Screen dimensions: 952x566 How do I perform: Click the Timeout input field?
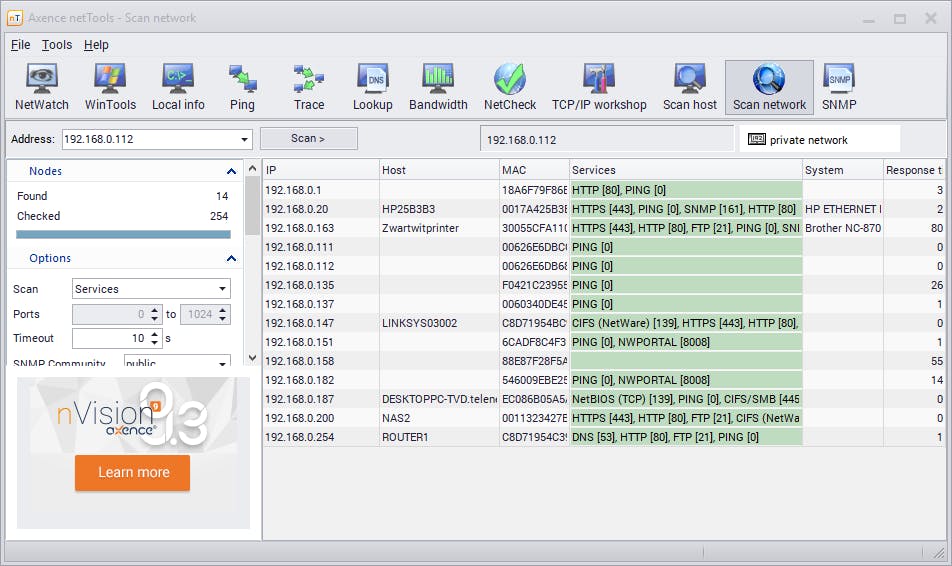coord(110,338)
